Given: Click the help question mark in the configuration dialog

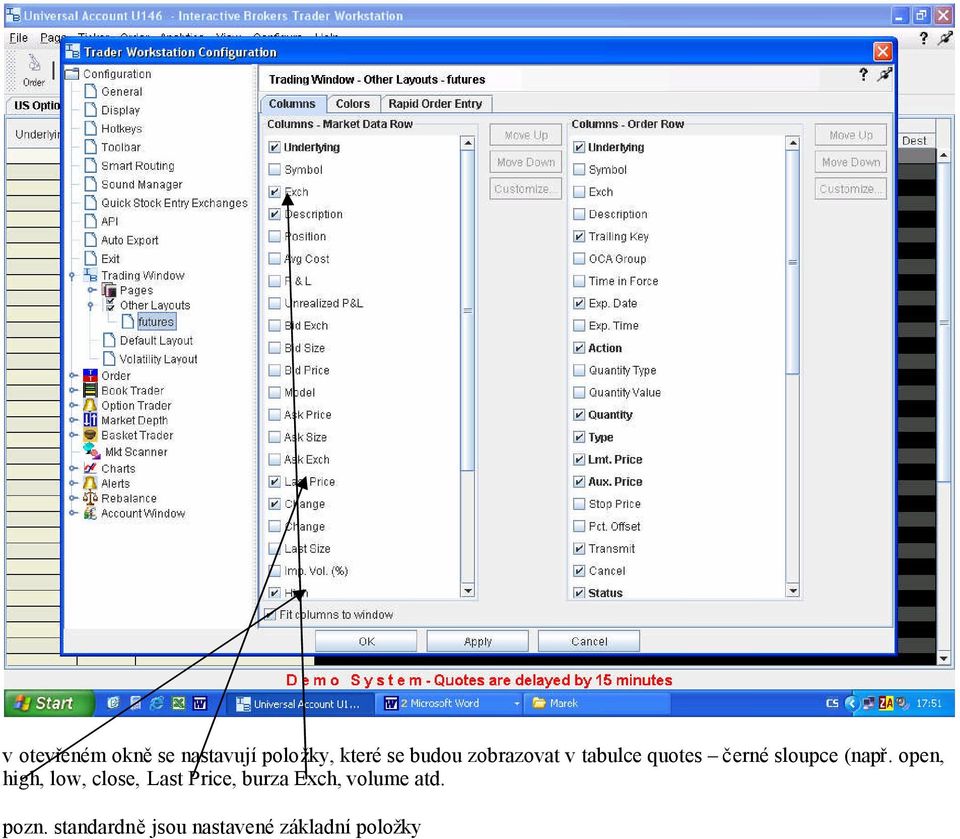Looking at the screenshot, I should point(863,75).
